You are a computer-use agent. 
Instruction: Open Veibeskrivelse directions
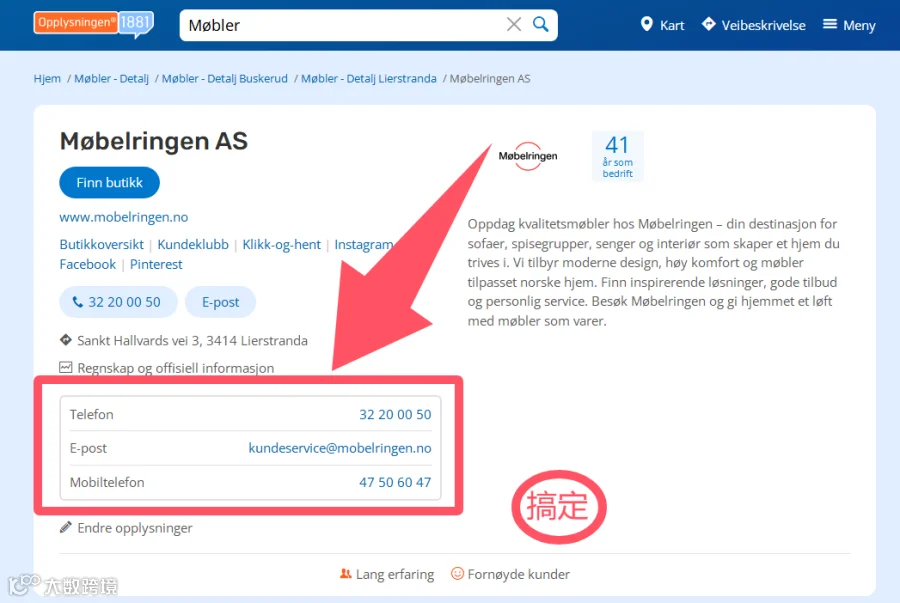[754, 25]
